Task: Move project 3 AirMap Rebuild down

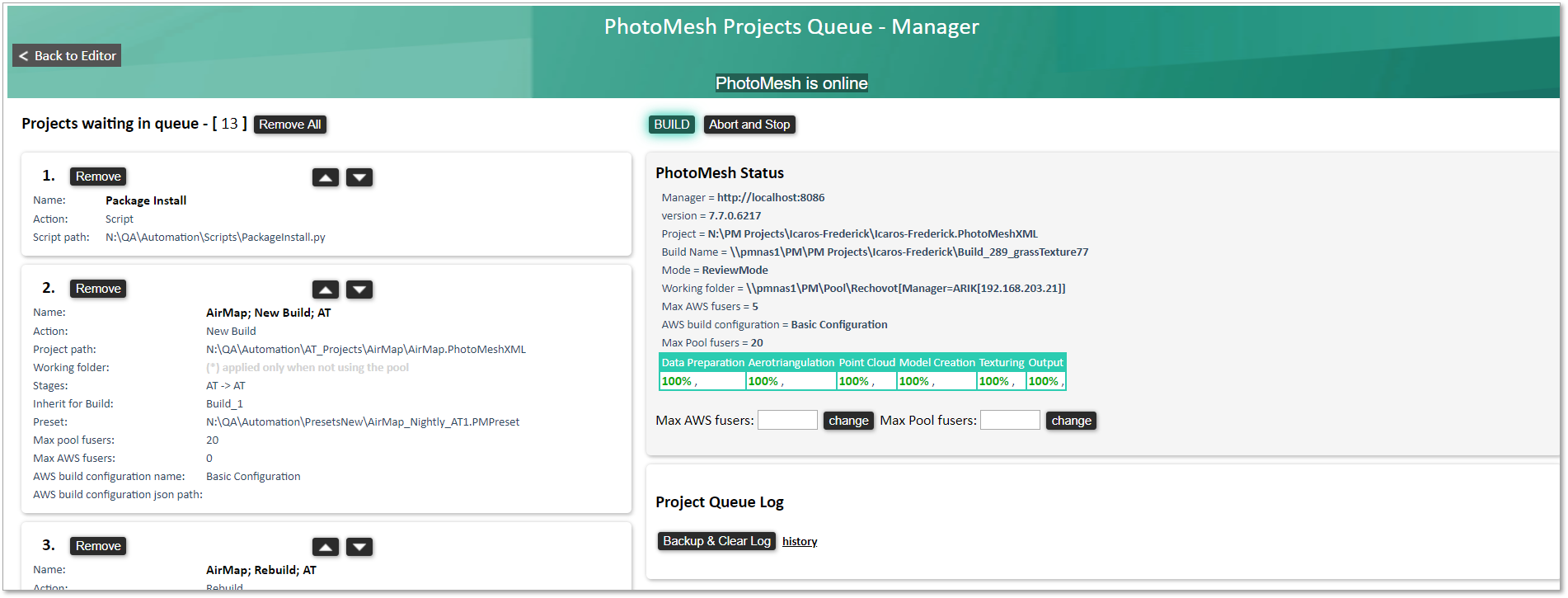Action: point(359,547)
